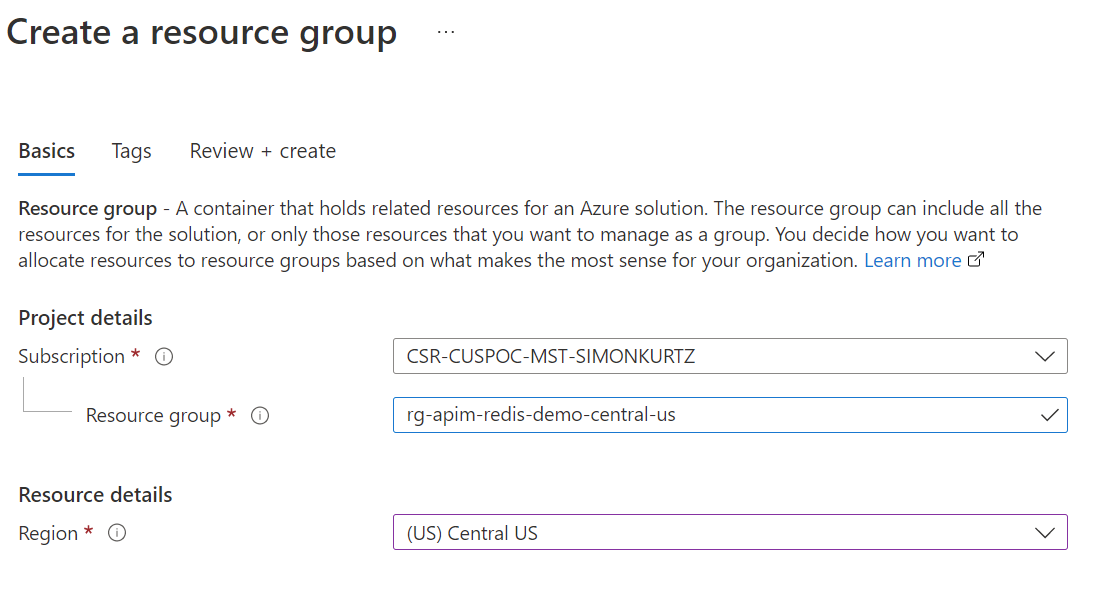This screenshot has width=1096, height=604.
Task: Go to the Review + create tab
Action: click(263, 151)
